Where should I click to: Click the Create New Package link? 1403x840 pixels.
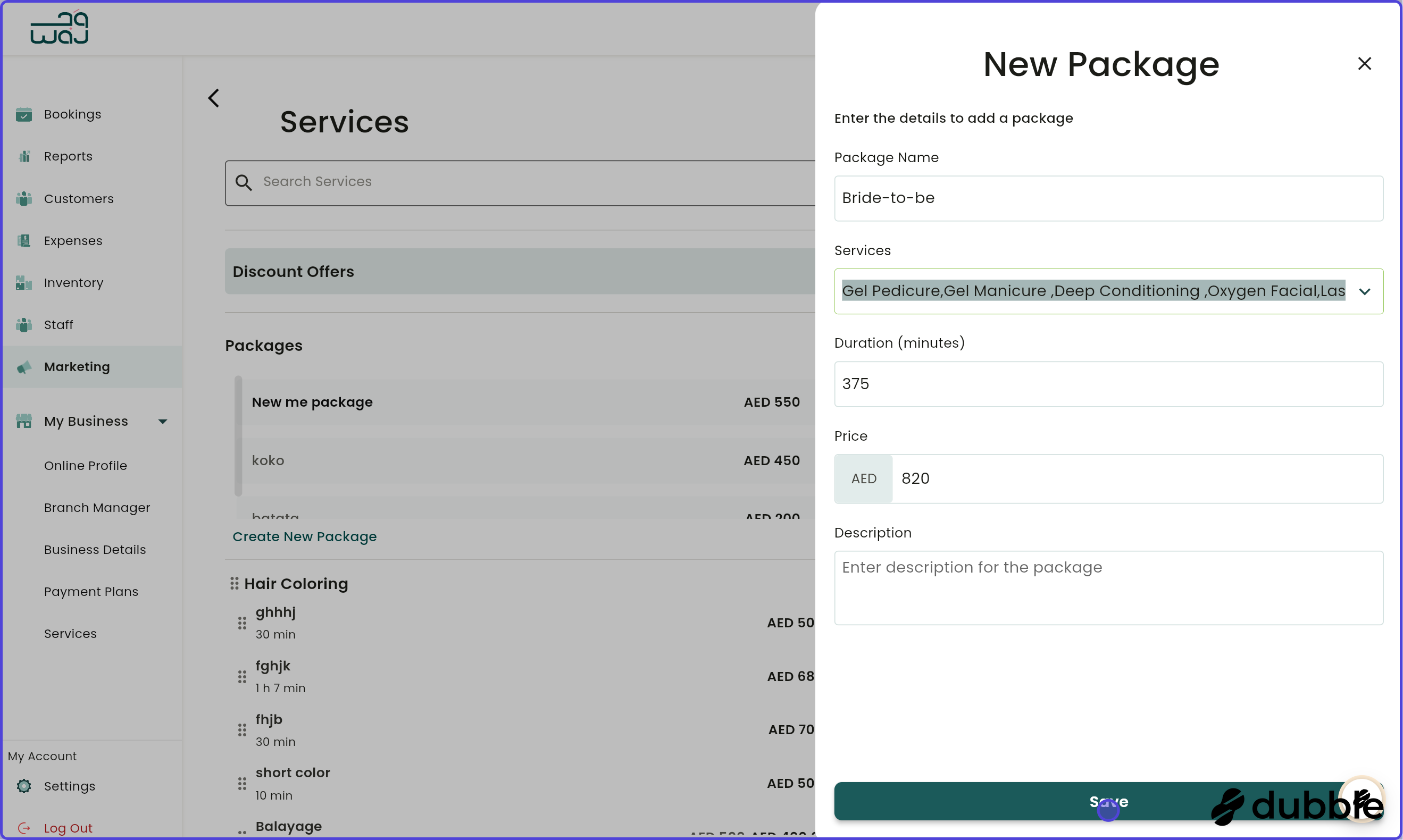pyautogui.click(x=305, y=536)
